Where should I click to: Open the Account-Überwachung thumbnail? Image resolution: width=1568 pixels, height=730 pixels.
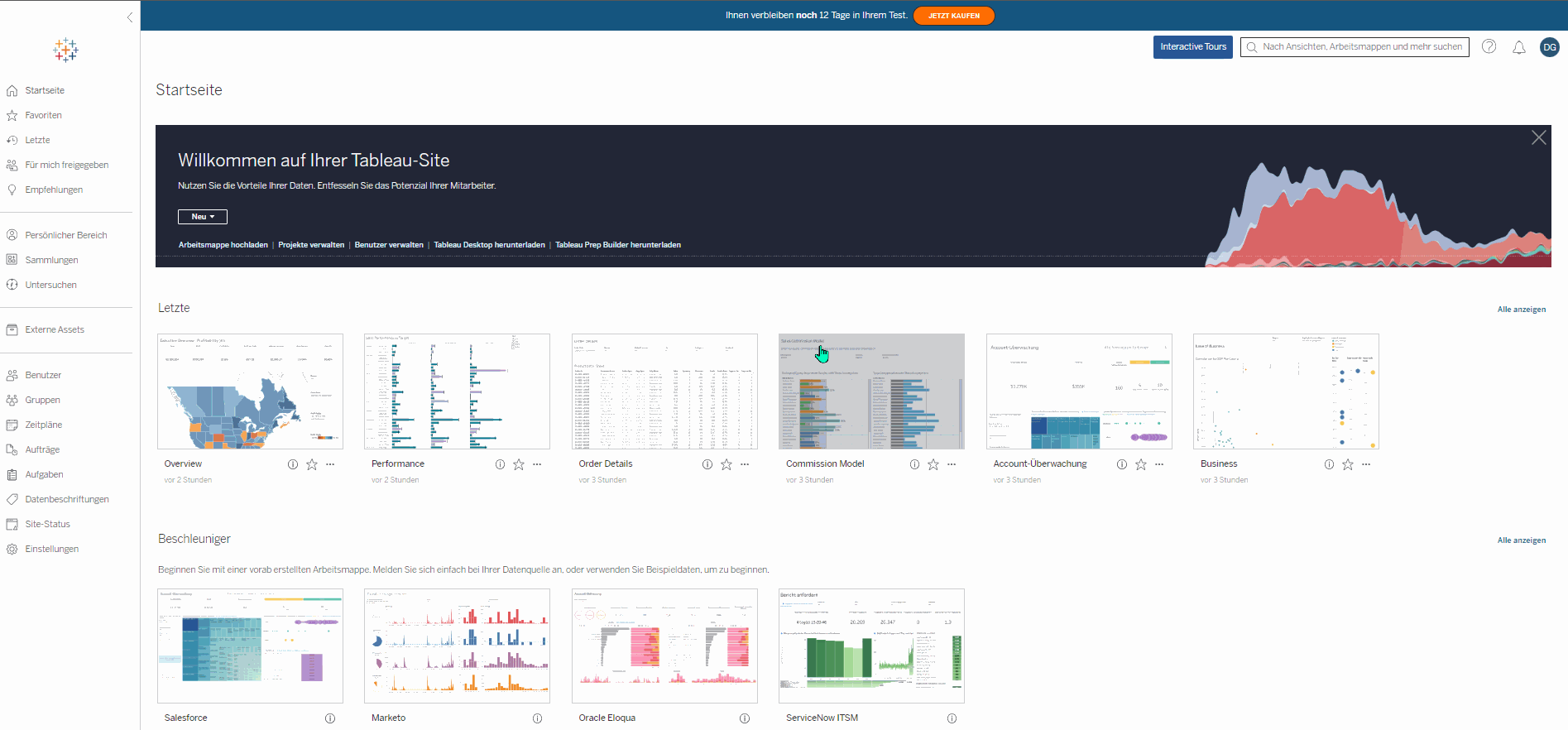click(x=1079, y=391)
